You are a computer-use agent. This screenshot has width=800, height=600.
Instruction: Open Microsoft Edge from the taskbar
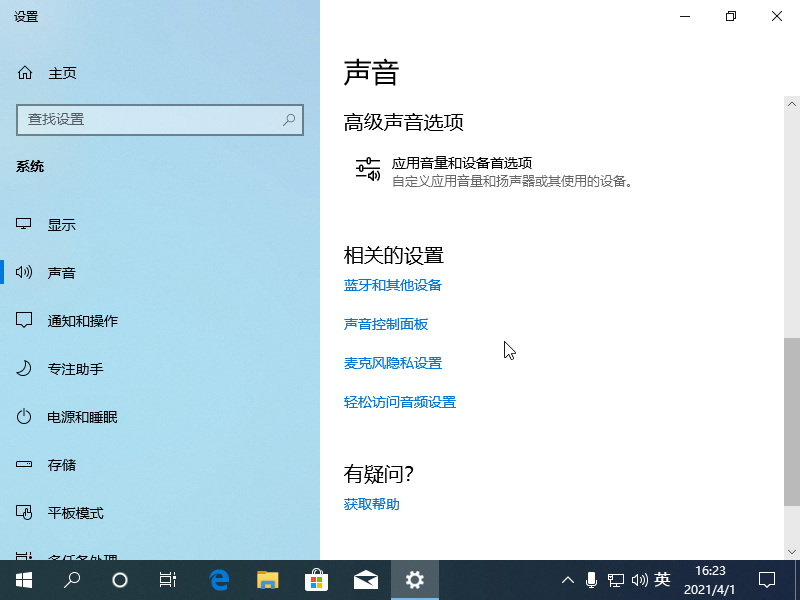[219, 580]
